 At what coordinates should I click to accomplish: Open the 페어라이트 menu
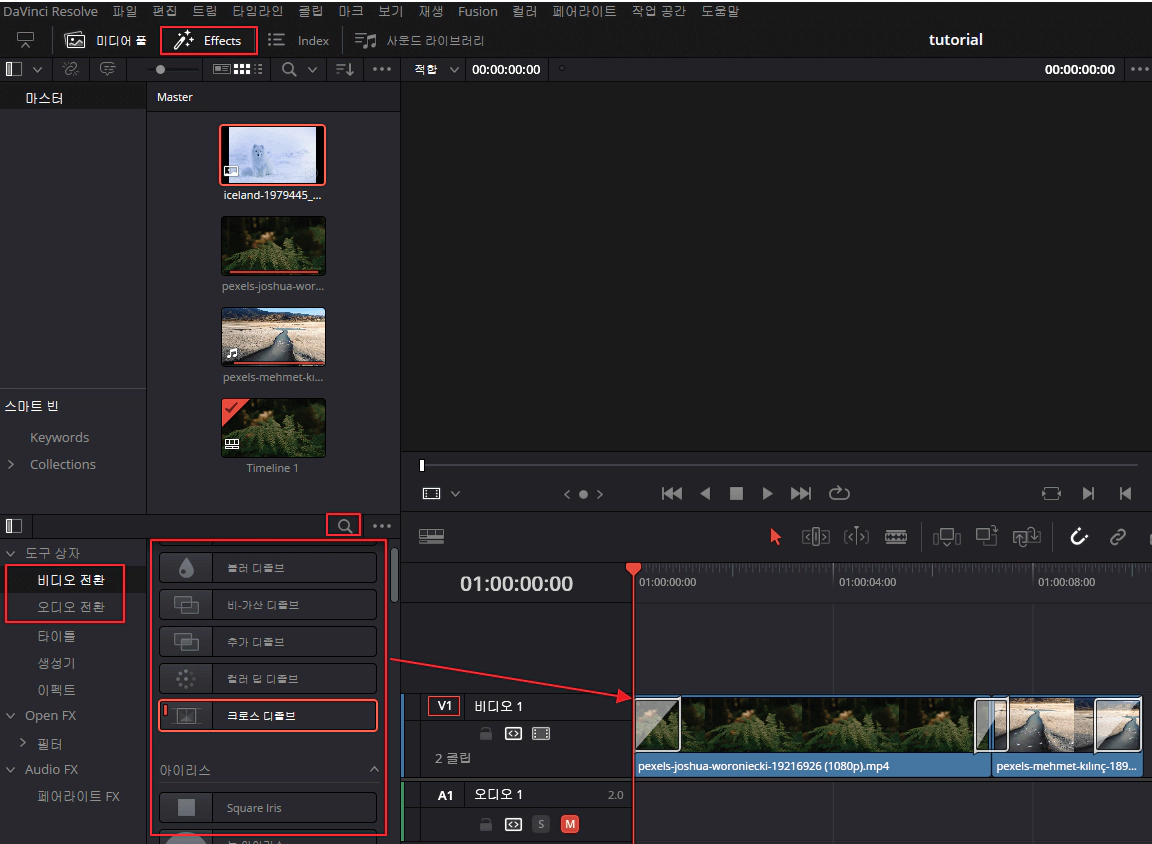(584, 11)
